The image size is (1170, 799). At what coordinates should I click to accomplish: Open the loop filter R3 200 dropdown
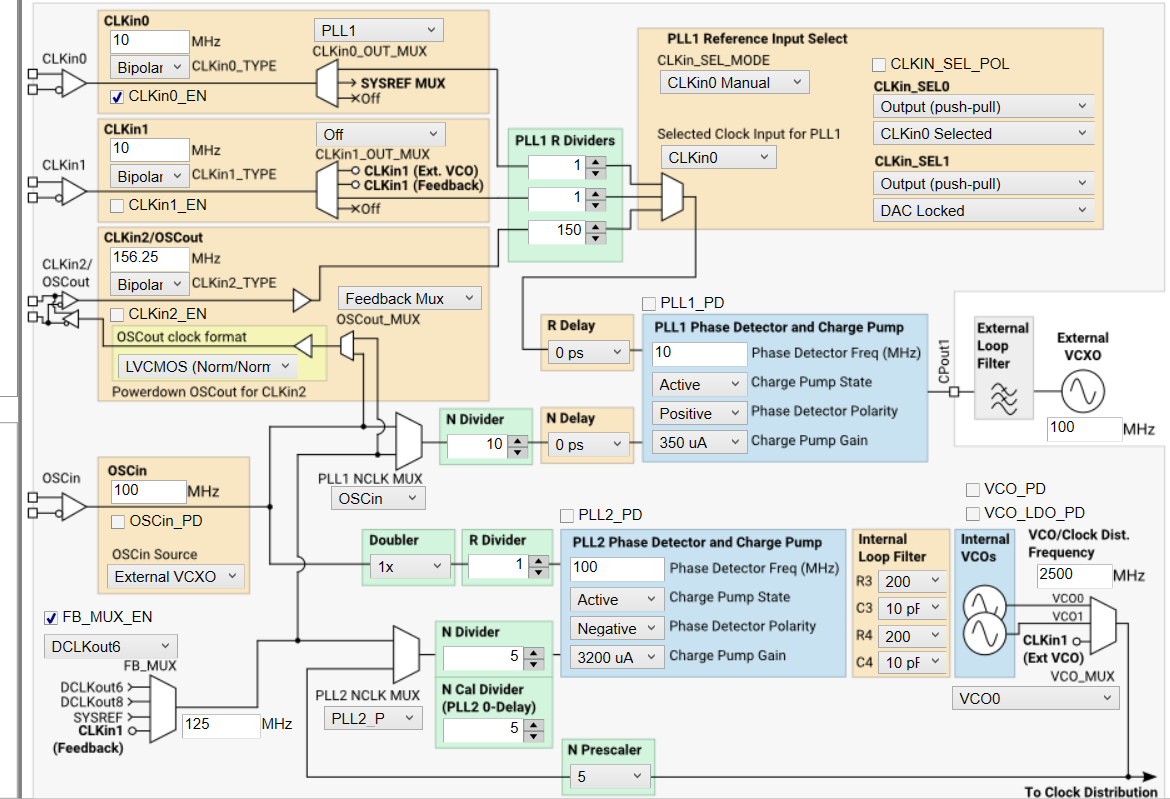[x=912, y=581]
